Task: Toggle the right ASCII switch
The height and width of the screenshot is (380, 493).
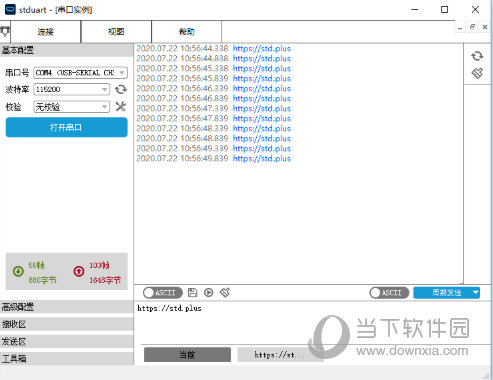Action: [389, 293]
